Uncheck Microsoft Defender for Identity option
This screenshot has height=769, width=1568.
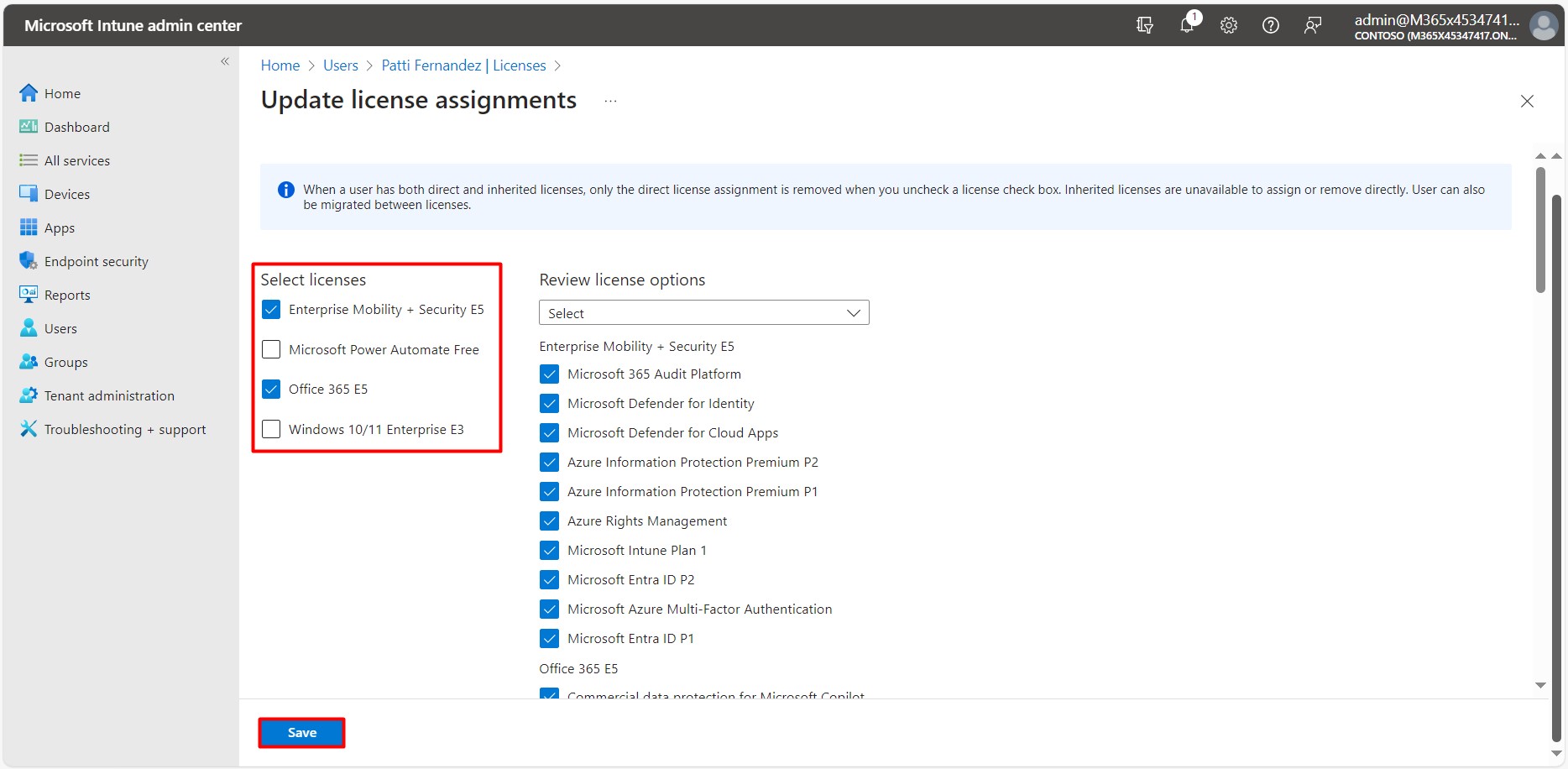pos(550,404)
